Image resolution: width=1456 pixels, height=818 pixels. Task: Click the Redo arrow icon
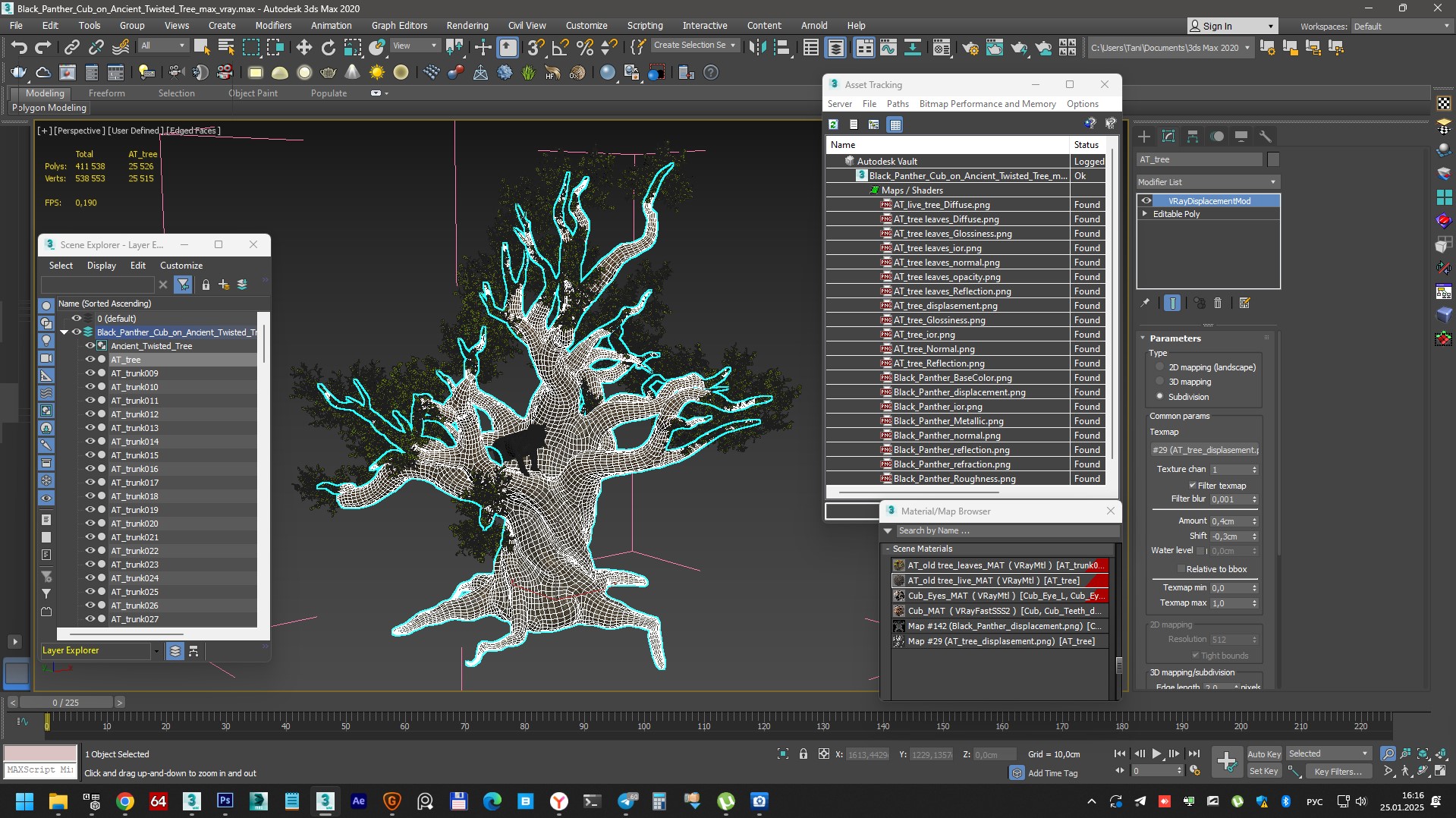click(43, 48)
